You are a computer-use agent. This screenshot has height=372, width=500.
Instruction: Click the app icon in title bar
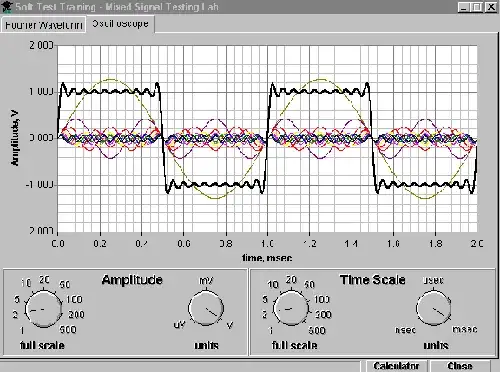click(7, 7)
